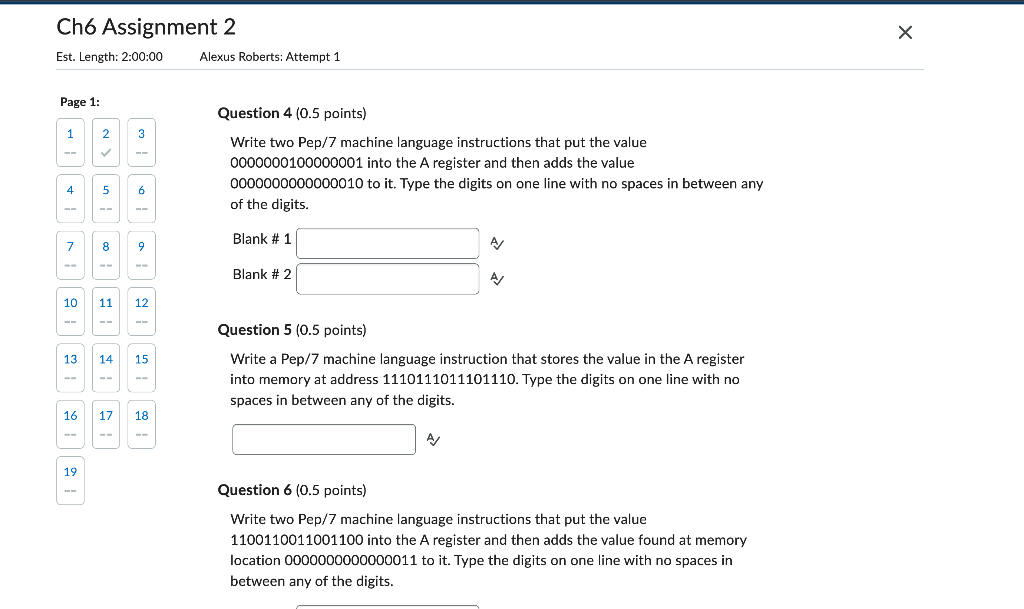Run spell check on Question 6 answer box
This screenshot has height=609, width=1024.
(x=497, y=606)
